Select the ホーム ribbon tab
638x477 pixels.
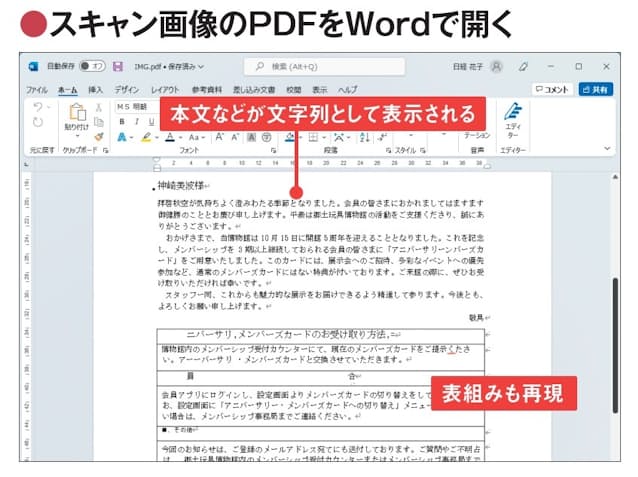[x=68, y=90]
